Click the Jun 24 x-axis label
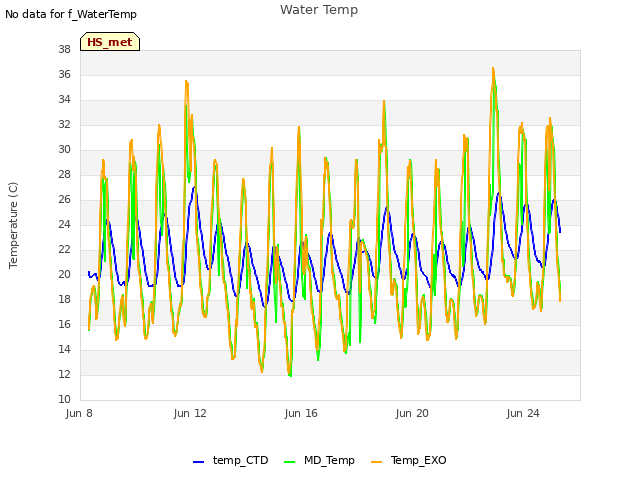 click(523, 413)
